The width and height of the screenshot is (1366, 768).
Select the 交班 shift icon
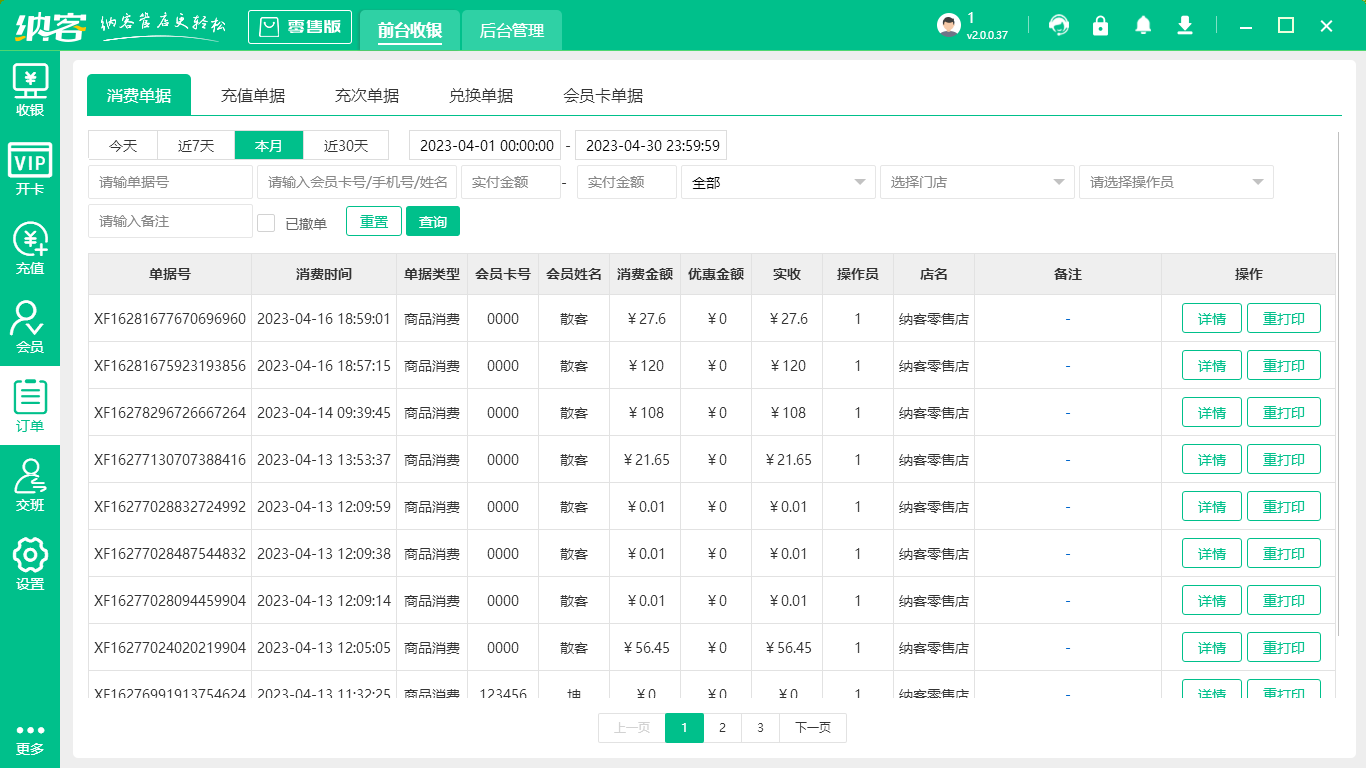(30, 482)
